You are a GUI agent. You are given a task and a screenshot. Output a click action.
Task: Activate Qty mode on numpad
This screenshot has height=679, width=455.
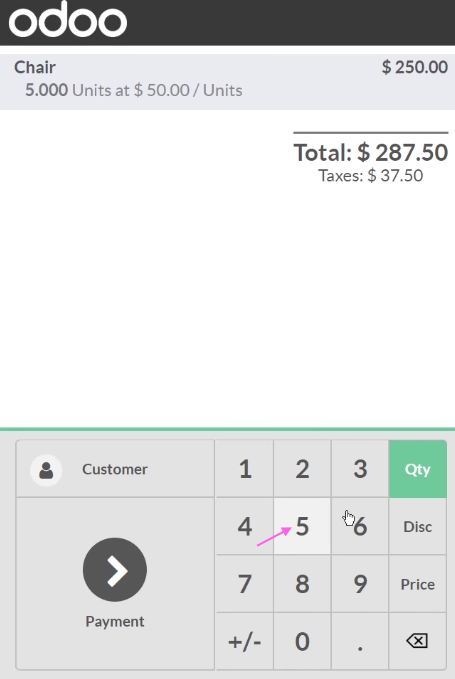(x=418, y=469)
